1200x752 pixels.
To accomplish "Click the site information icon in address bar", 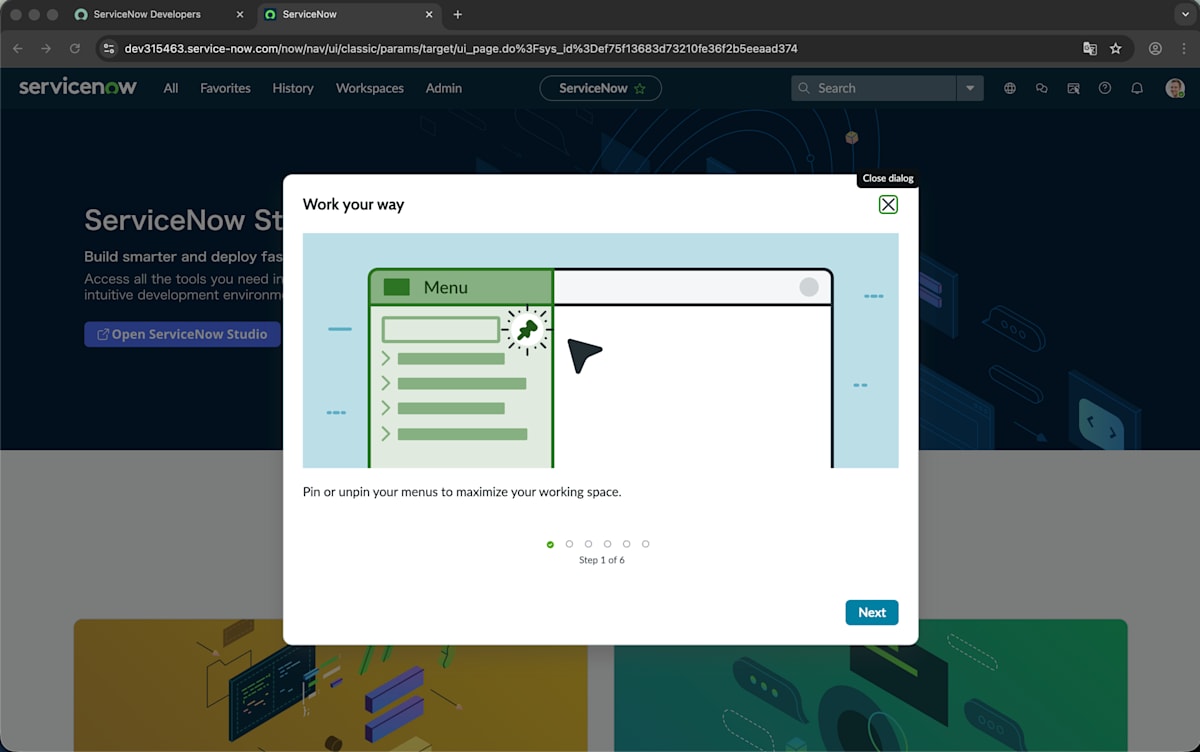I will coord(109,48).
